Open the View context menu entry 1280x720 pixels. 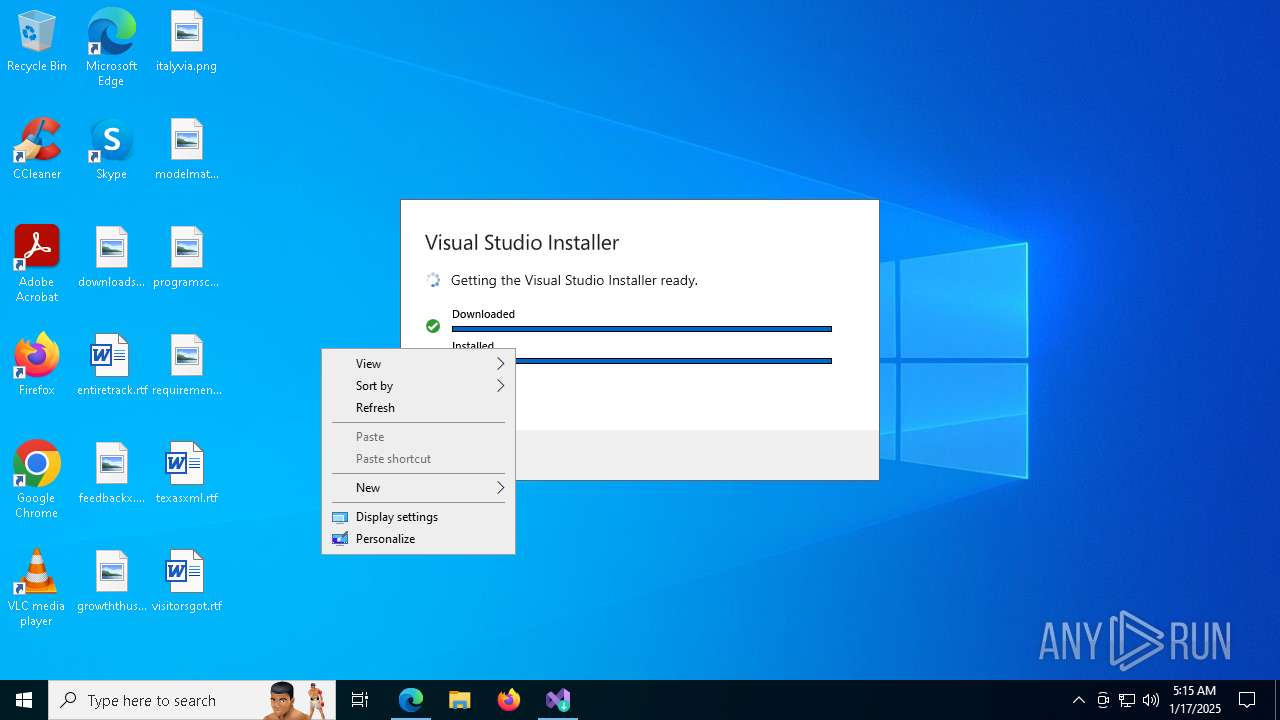[x=418, y=364]
